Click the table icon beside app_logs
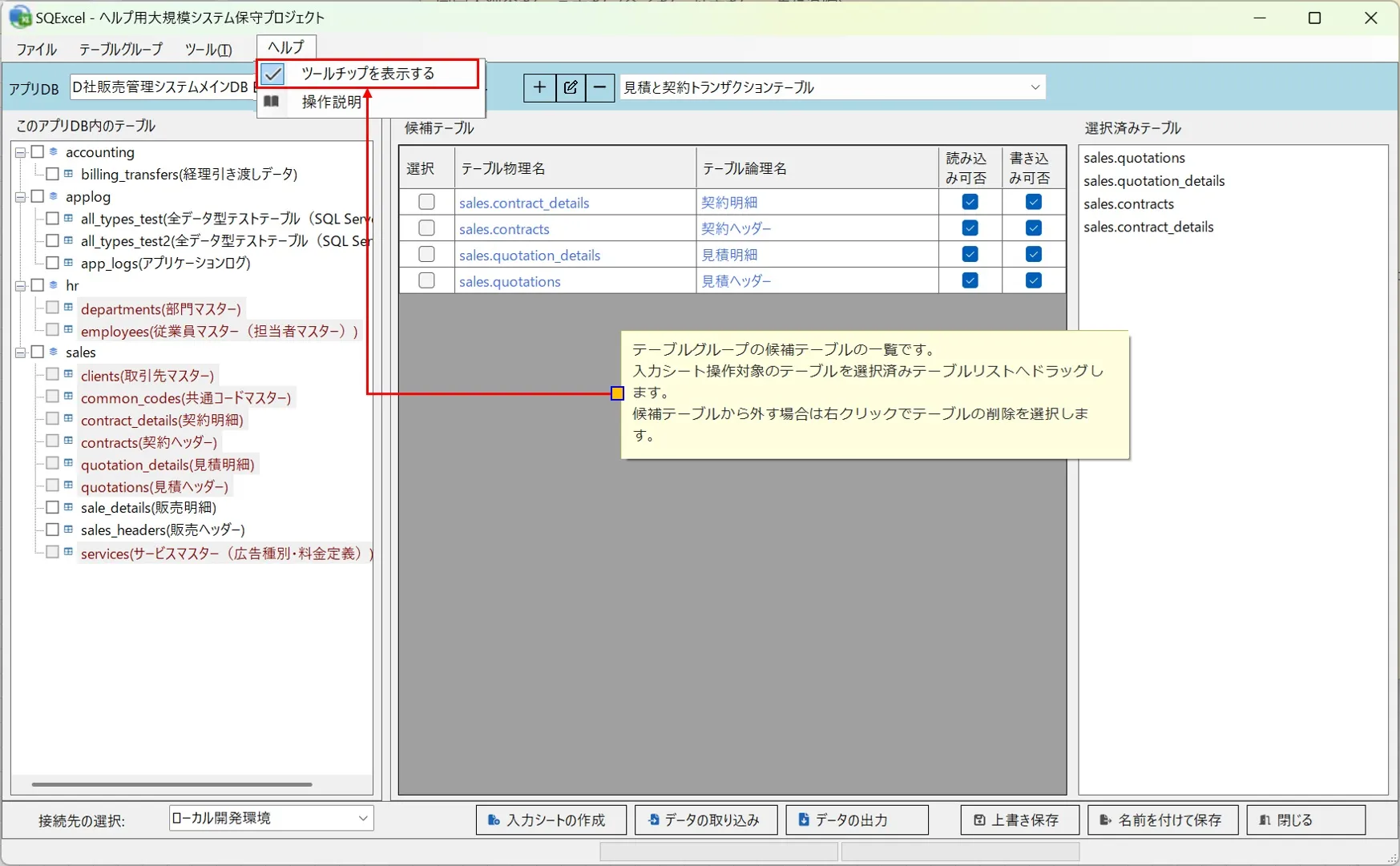 click(69, 263)
